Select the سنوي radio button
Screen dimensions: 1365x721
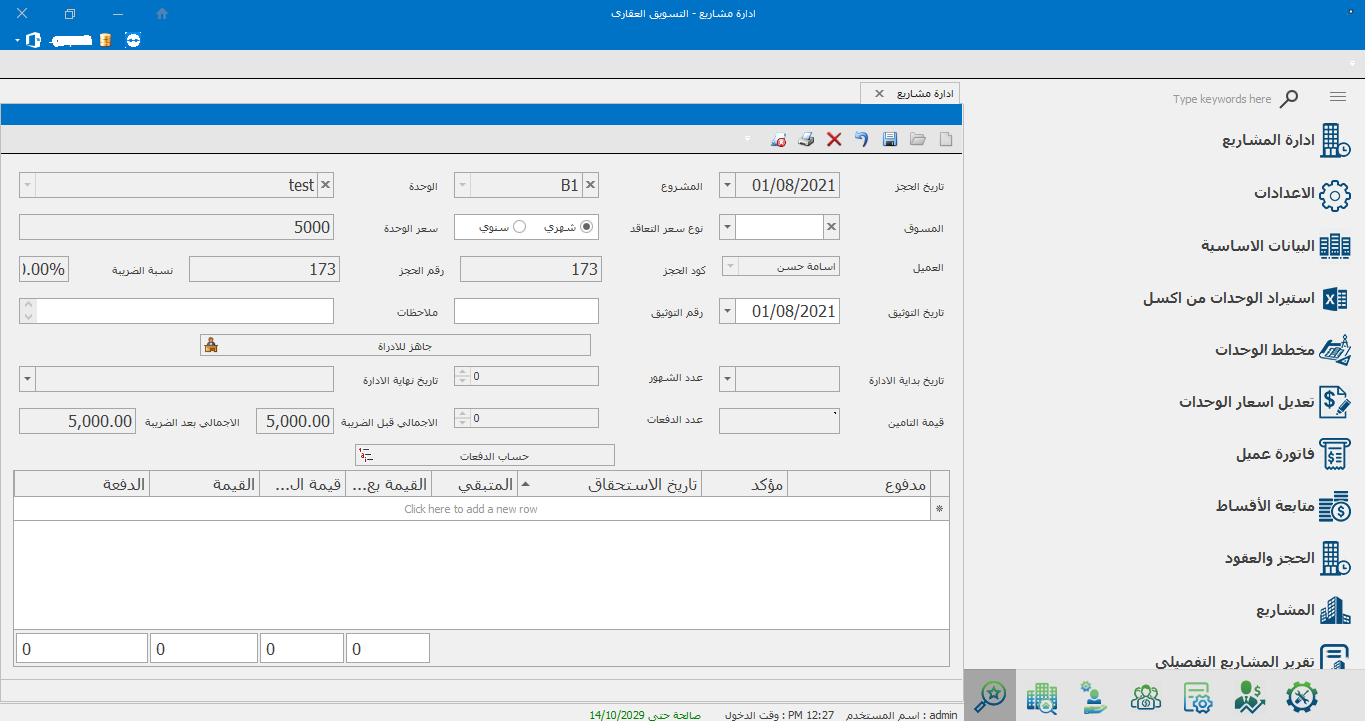coord(519,227)
